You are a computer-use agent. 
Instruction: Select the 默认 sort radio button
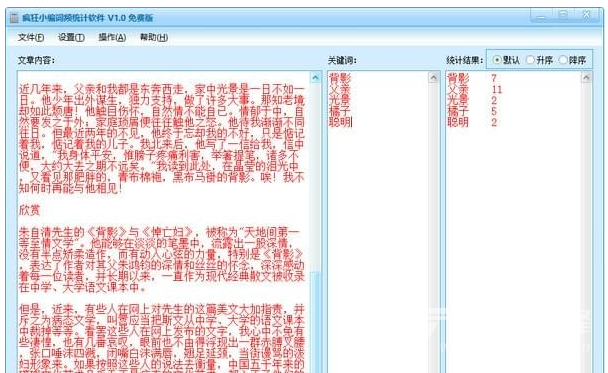click(506, 60)
